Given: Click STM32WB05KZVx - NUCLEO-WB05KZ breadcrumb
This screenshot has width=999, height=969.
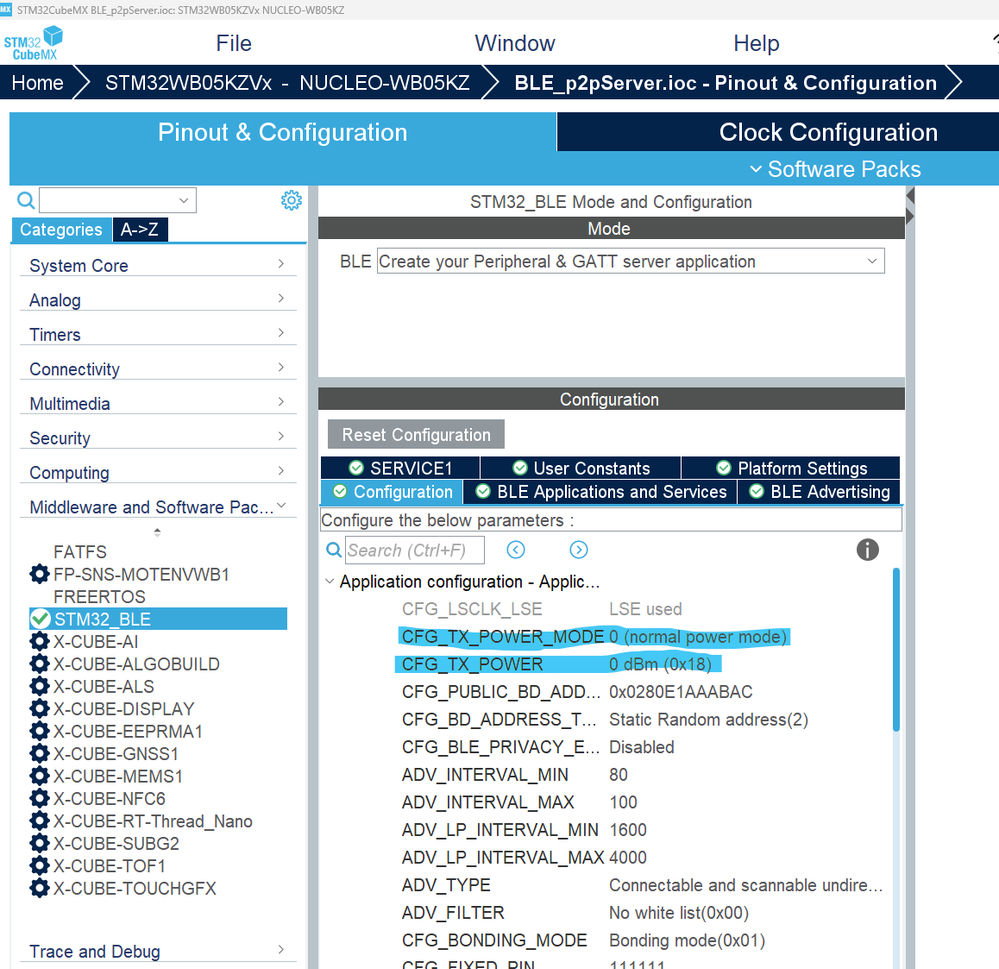Looking at the screenshot, I should pyautogui.click(x=287, y=83).
